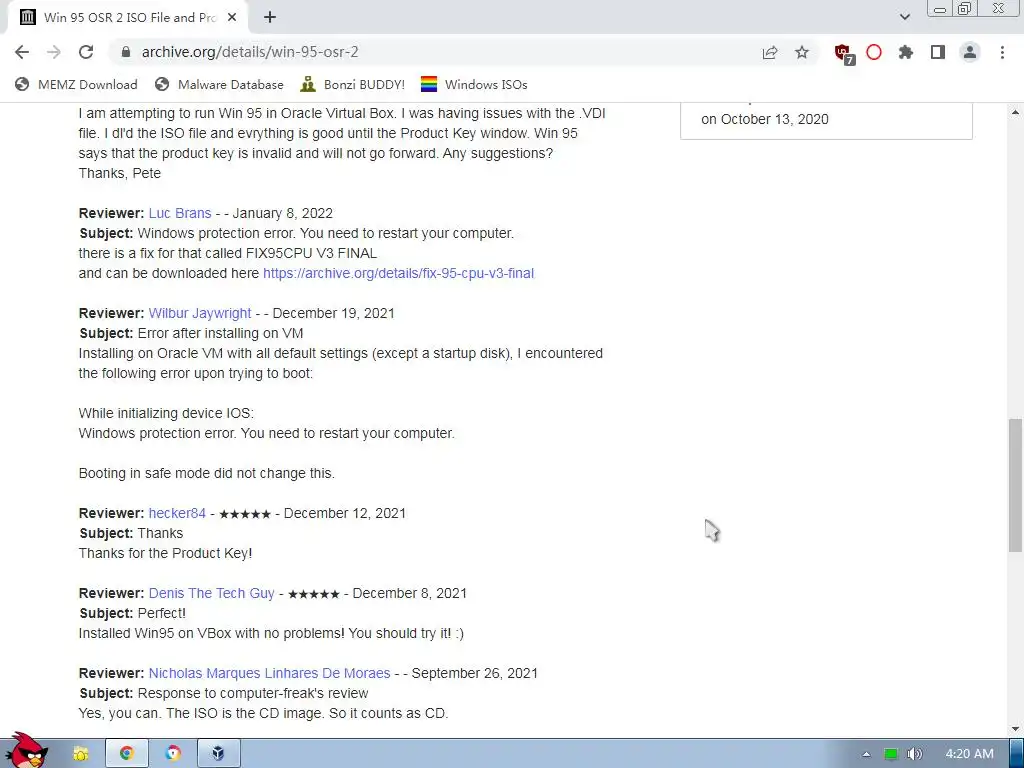Open reviewer hecker84's profile
Screen dimensions: 1024x768
[177, 513]
